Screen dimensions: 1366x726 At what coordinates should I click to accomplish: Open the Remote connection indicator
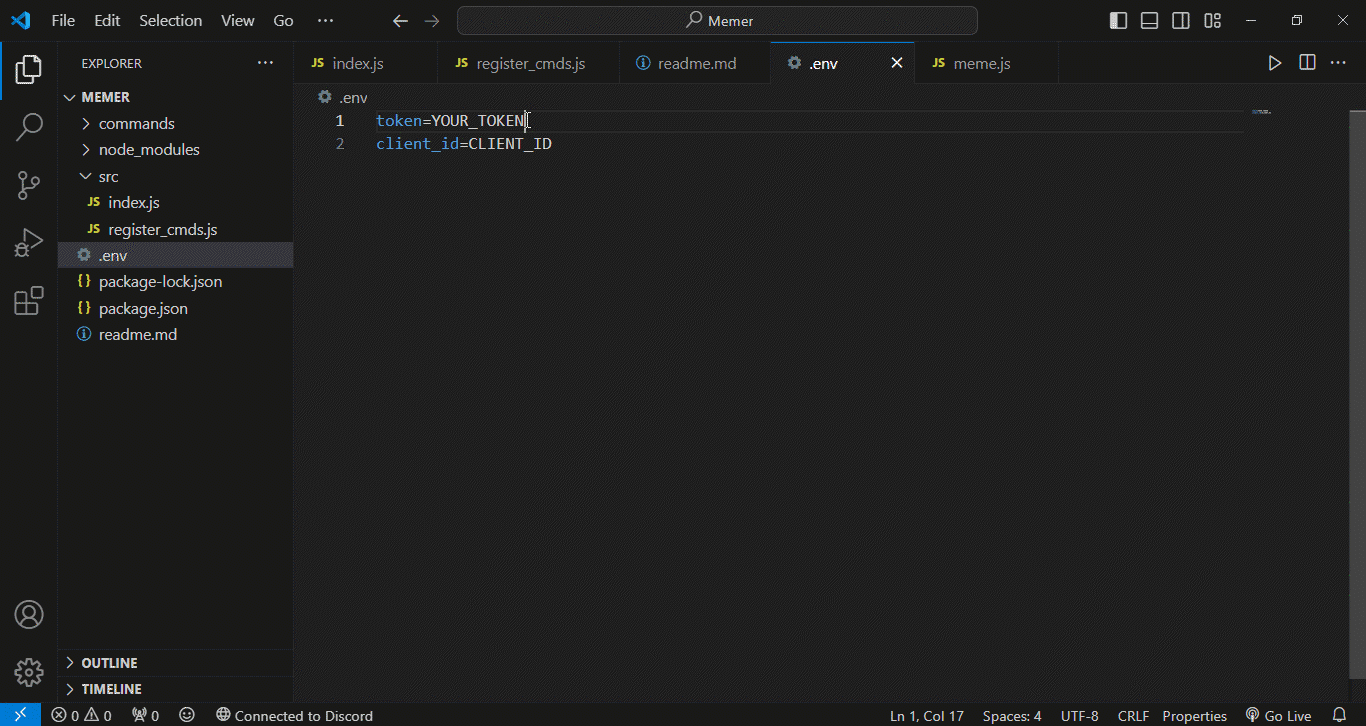pyautogui.click(x=20, y=715)
